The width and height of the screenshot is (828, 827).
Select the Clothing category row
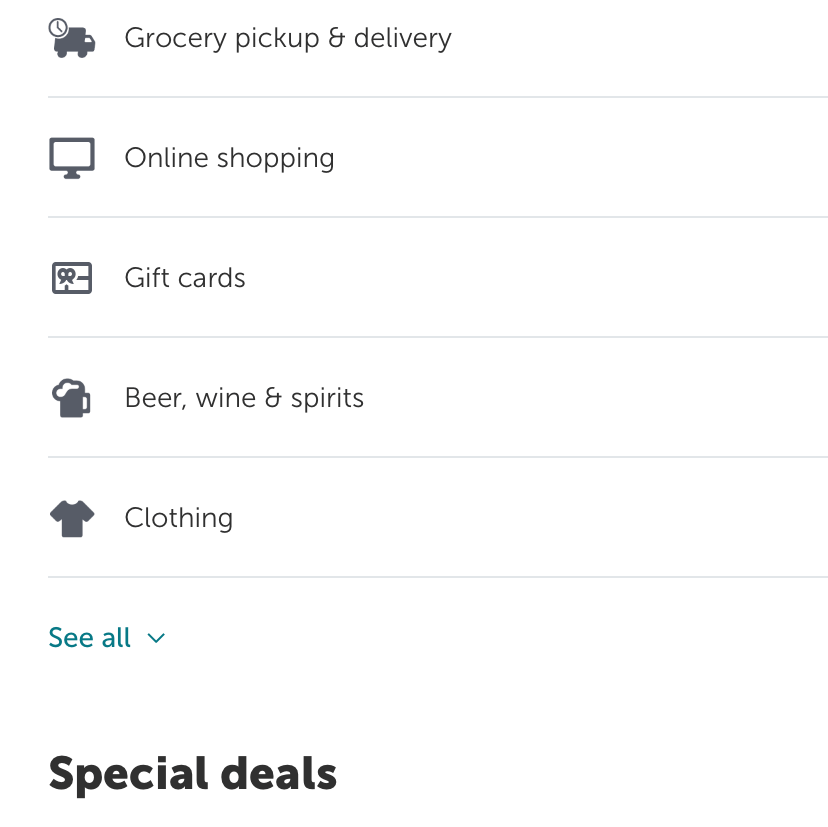point(178,517)
